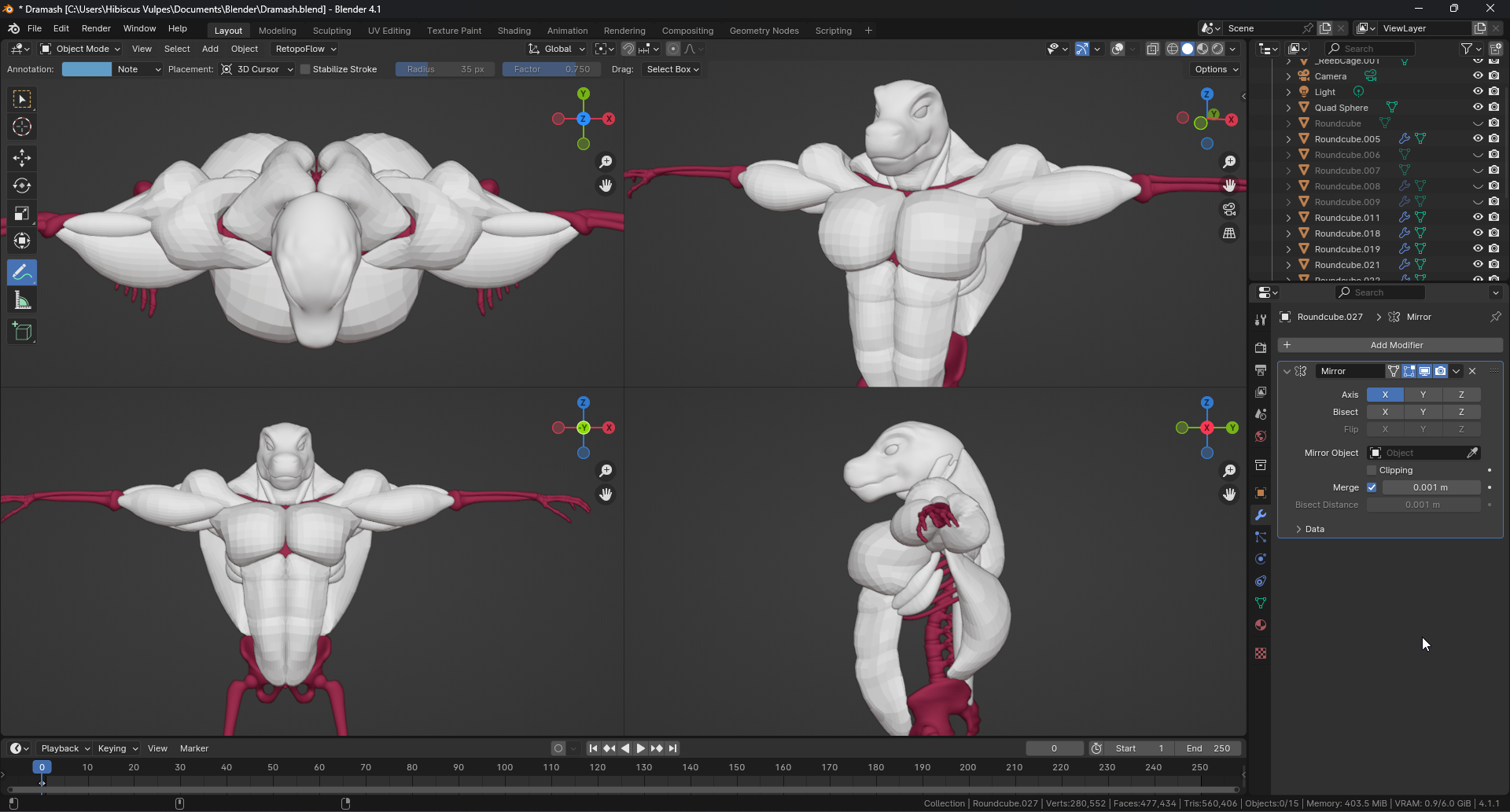Open the viewport Add menu

coord(210,49)
